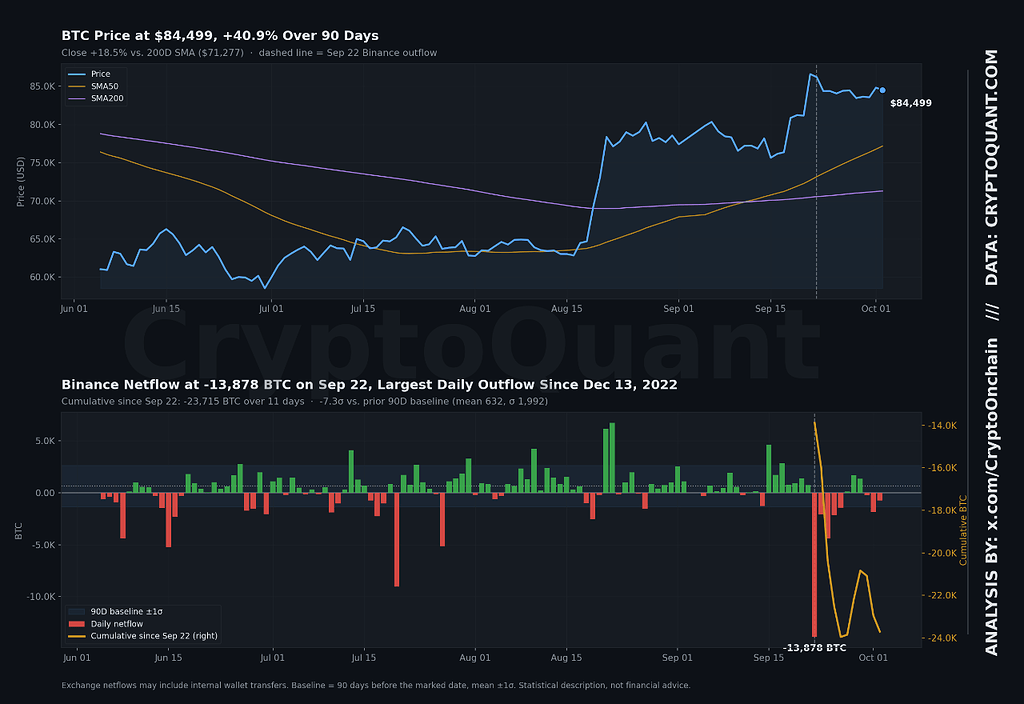The width and height of the screenshot is (1024, 704).
Task: Click the Binance Netflow chart title
Action: 369,385
